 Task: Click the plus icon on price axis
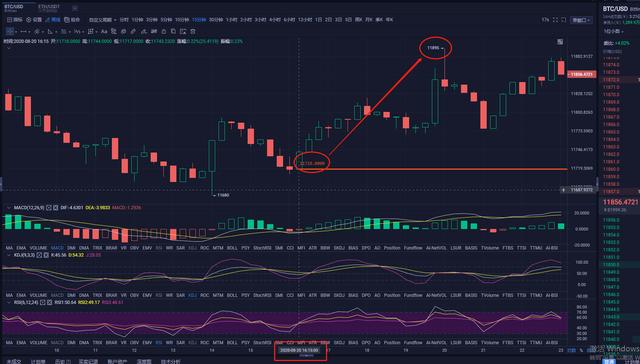[564, 190]
